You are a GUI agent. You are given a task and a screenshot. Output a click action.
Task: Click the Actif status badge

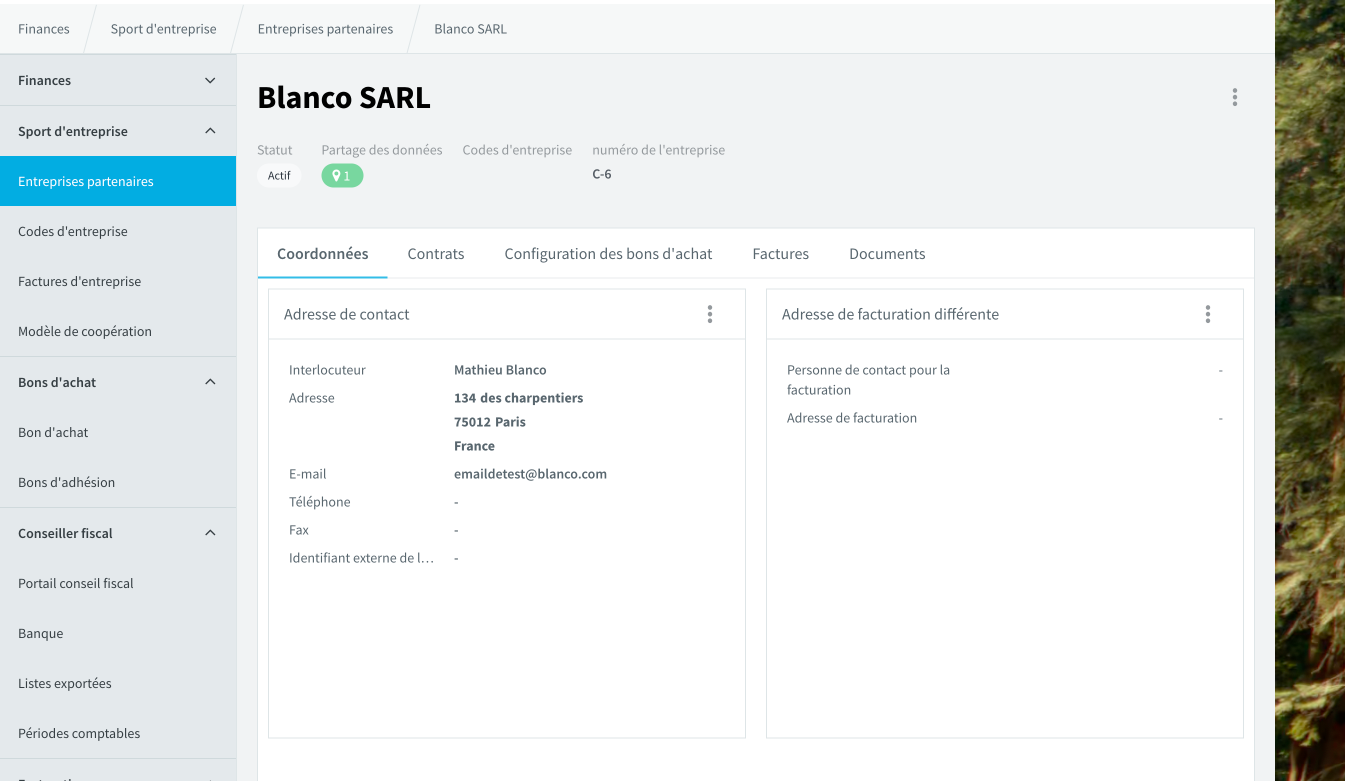(x=279, y=175)
